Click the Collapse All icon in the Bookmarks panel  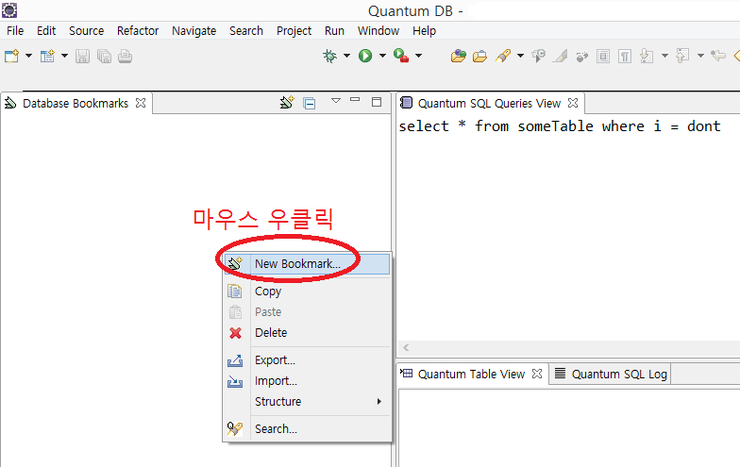[310, 102]
